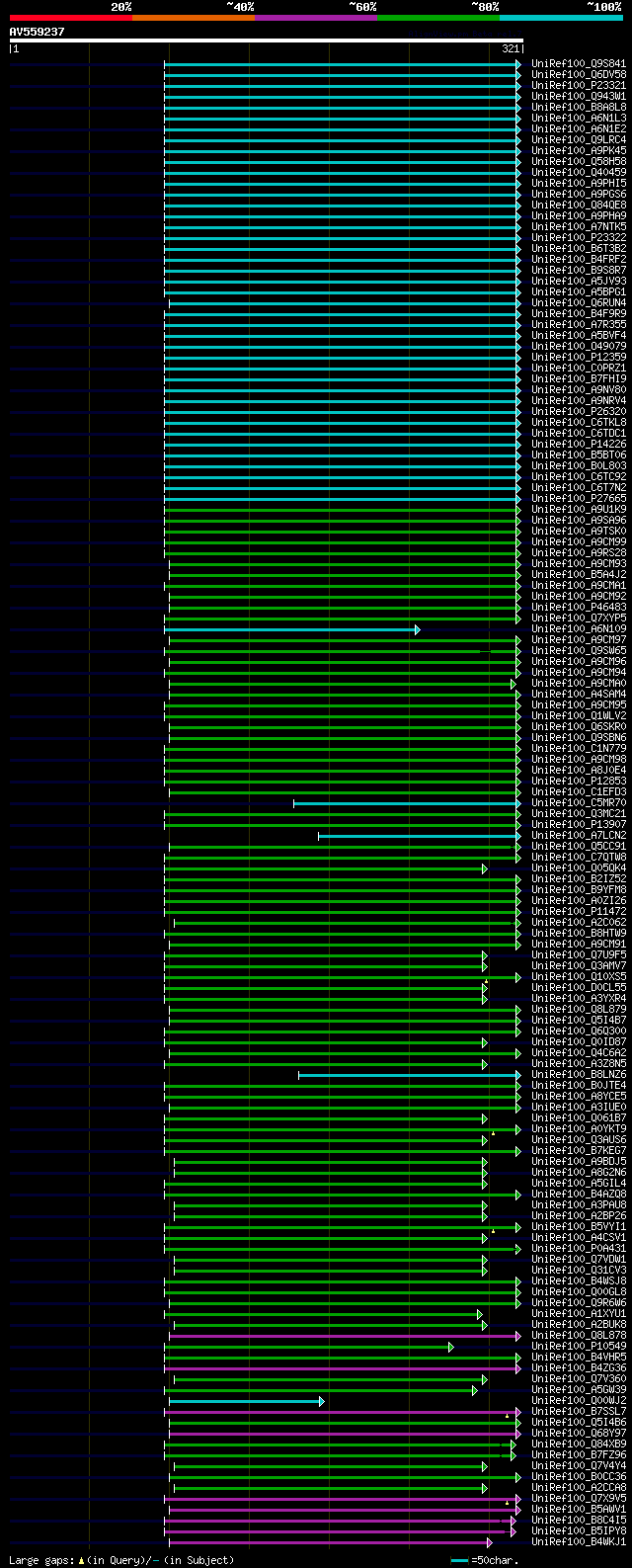The image size is (632, 1568).
Task: Select the UniRef100_Q40459 label
Action: pos(579,173)
